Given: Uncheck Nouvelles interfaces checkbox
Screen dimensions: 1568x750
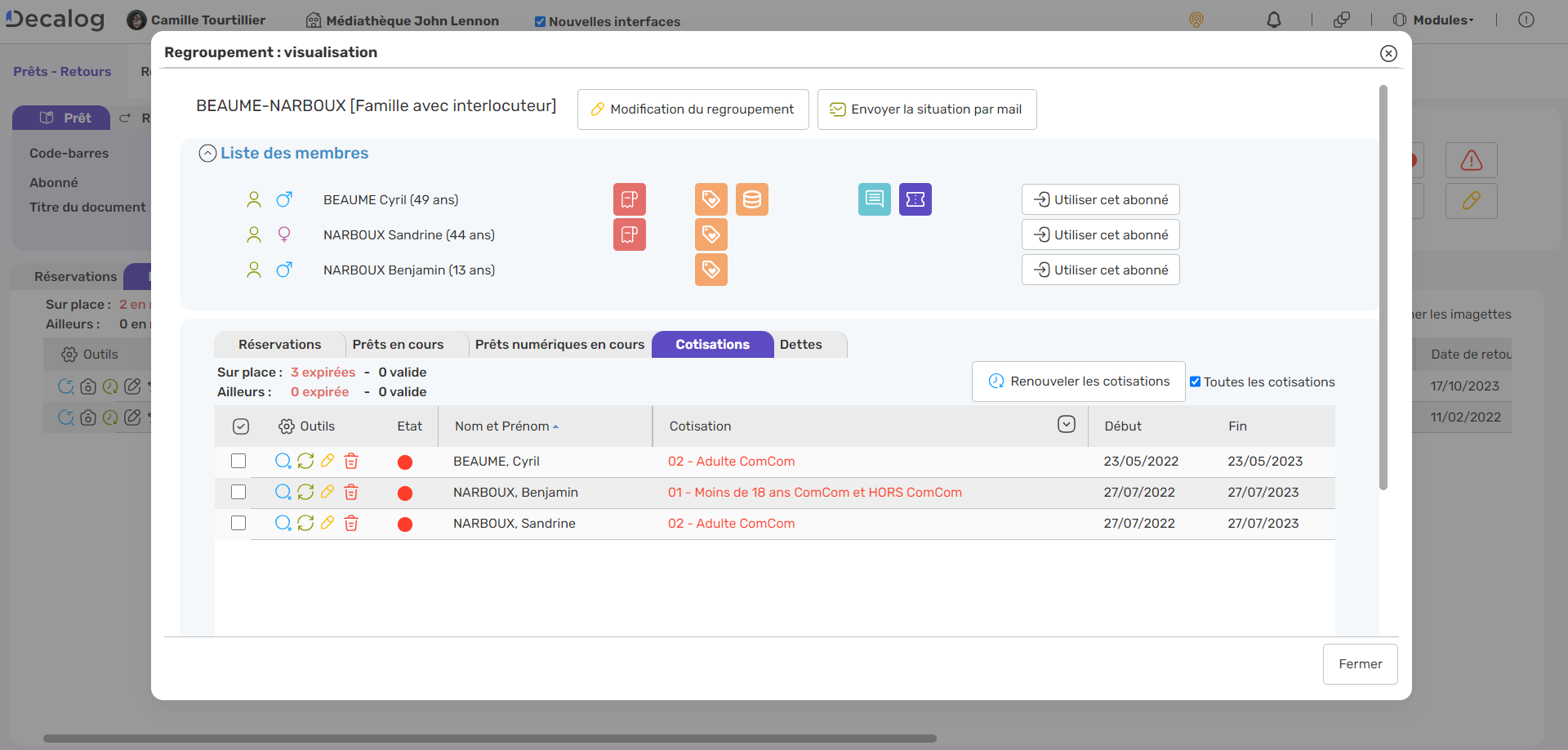Looking at the screenshot, I should [540, 22].
